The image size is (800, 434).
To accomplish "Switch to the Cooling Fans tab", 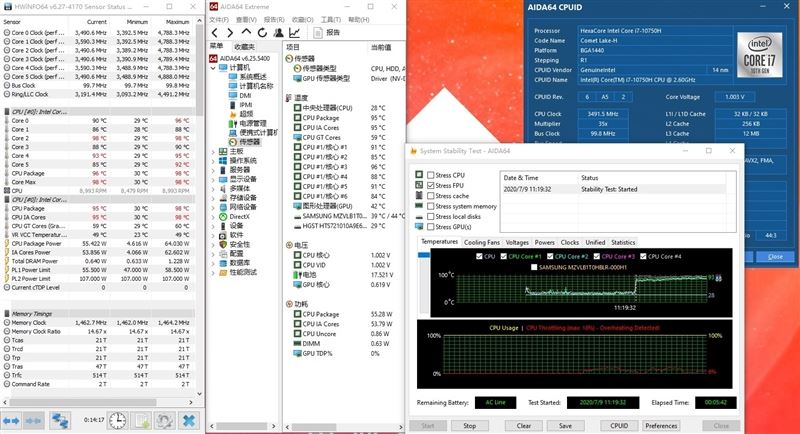I will (x=482, y=242).
